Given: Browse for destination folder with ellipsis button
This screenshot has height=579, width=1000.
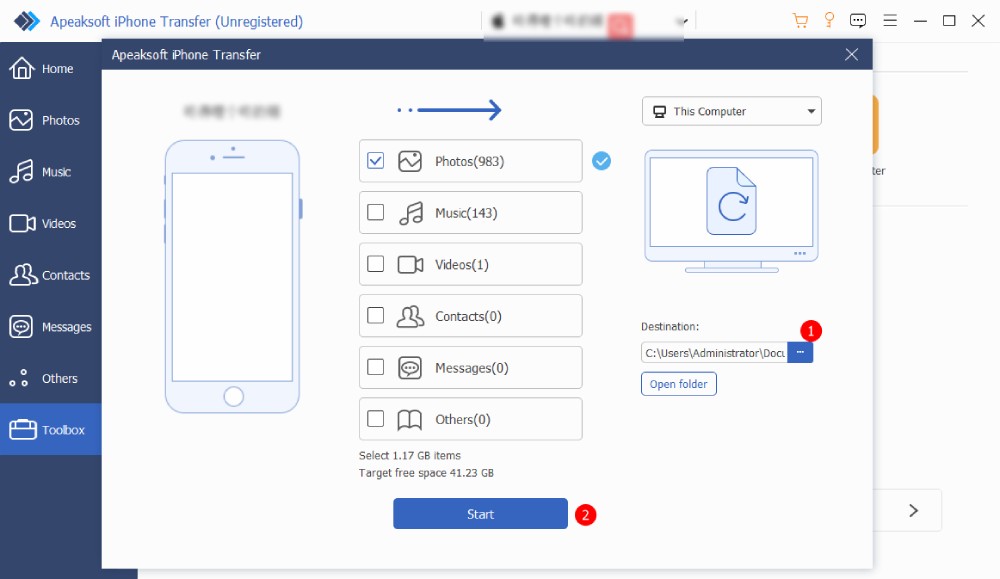Looking at the screenshot, I should [x=800, y=353].
